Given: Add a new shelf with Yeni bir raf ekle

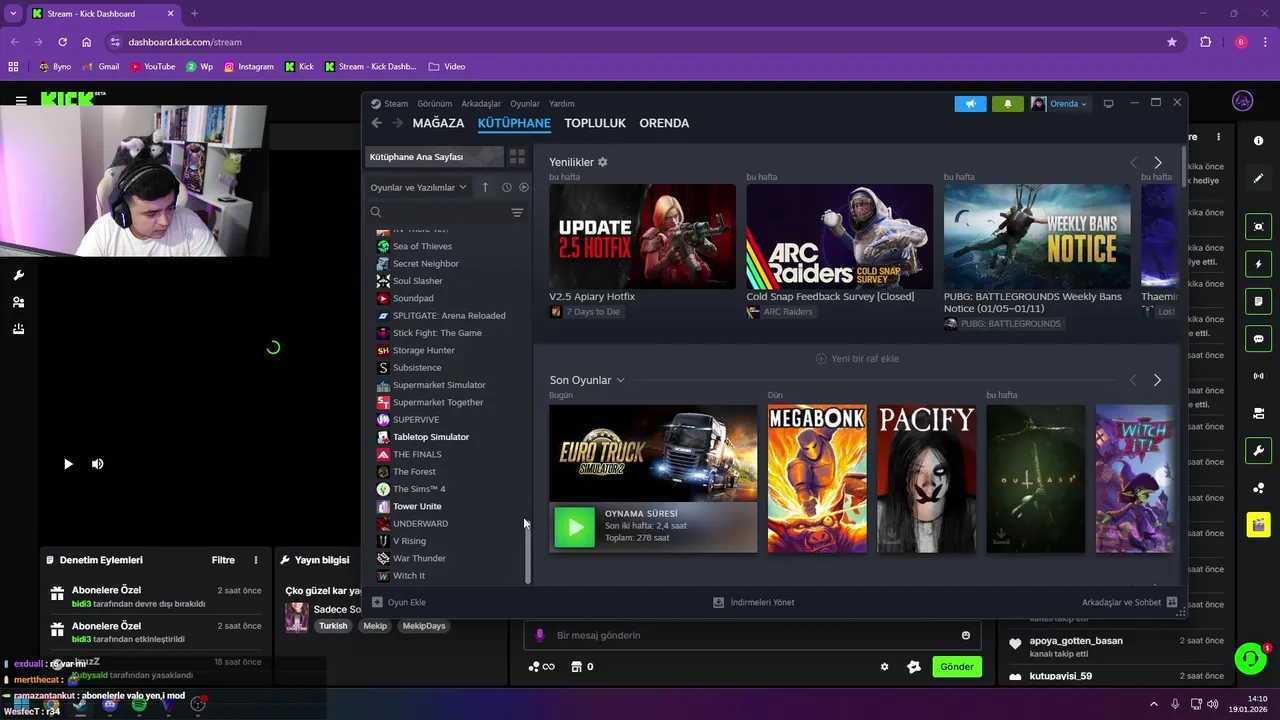Looking at the screenshot, I should click(857, 358).
